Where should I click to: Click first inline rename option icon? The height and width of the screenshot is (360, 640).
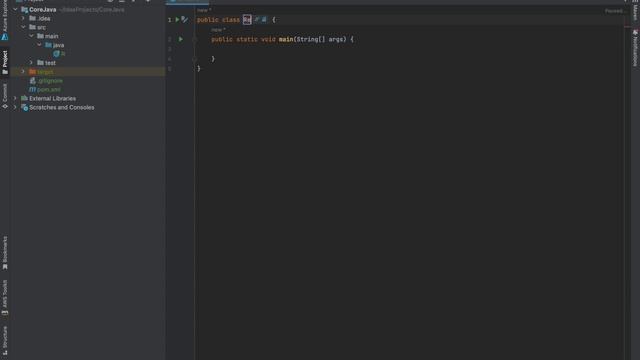[x=257, y=20]
